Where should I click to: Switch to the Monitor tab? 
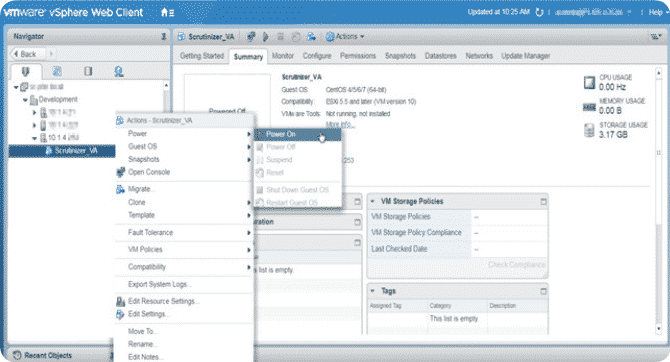283,56
